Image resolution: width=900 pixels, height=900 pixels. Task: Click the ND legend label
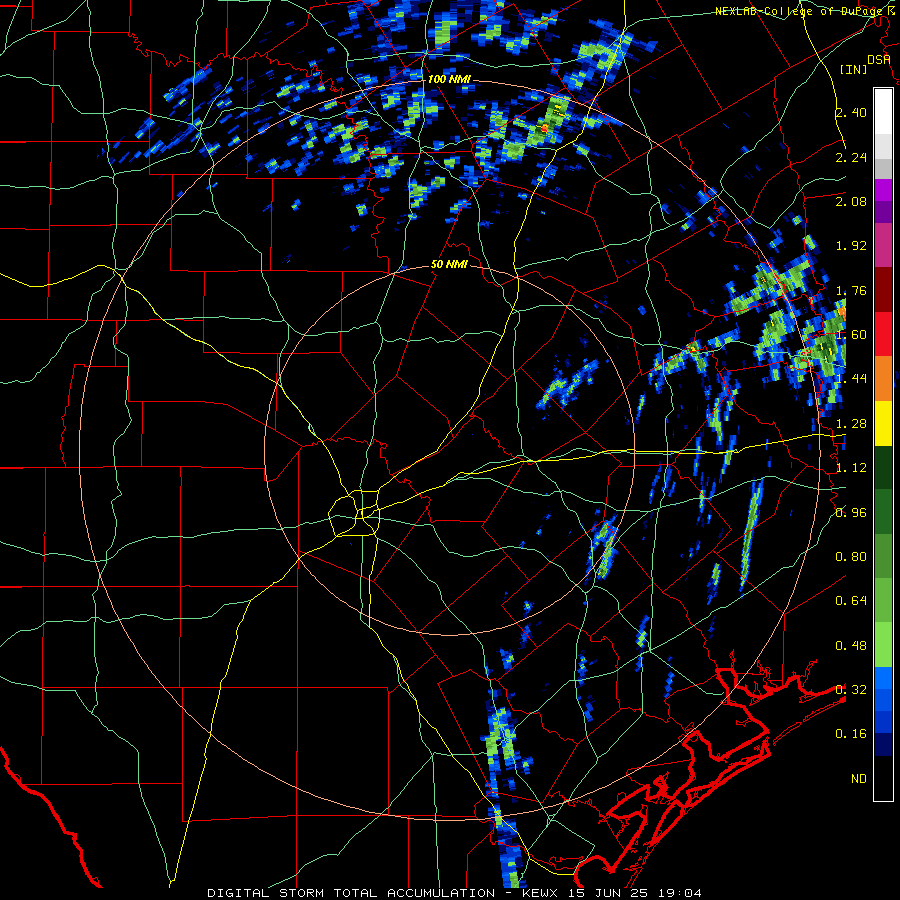pyautogui.click(x=859, y=779)
